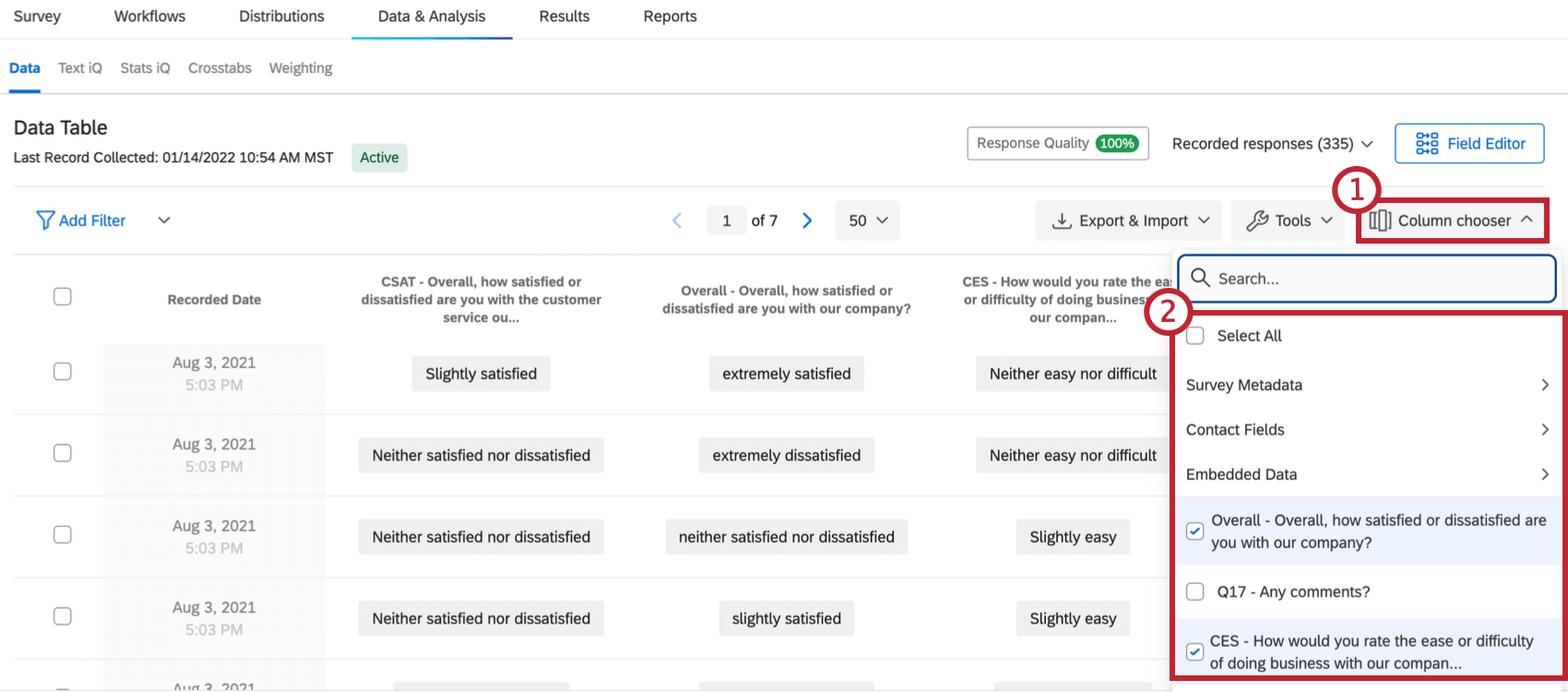This screenshot has height=692, width=1568.
Task: Open the Recorded responses dropdown
Action: (x=1272, y=144)
